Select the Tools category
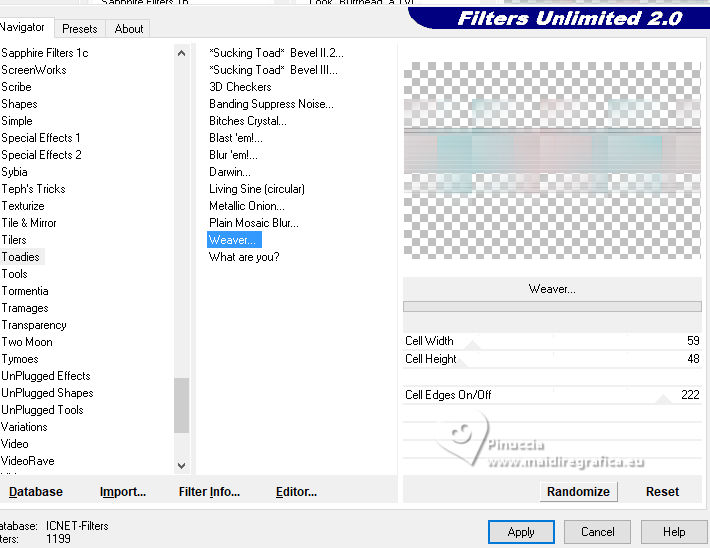710x548 pixels. tap(14, 274)
